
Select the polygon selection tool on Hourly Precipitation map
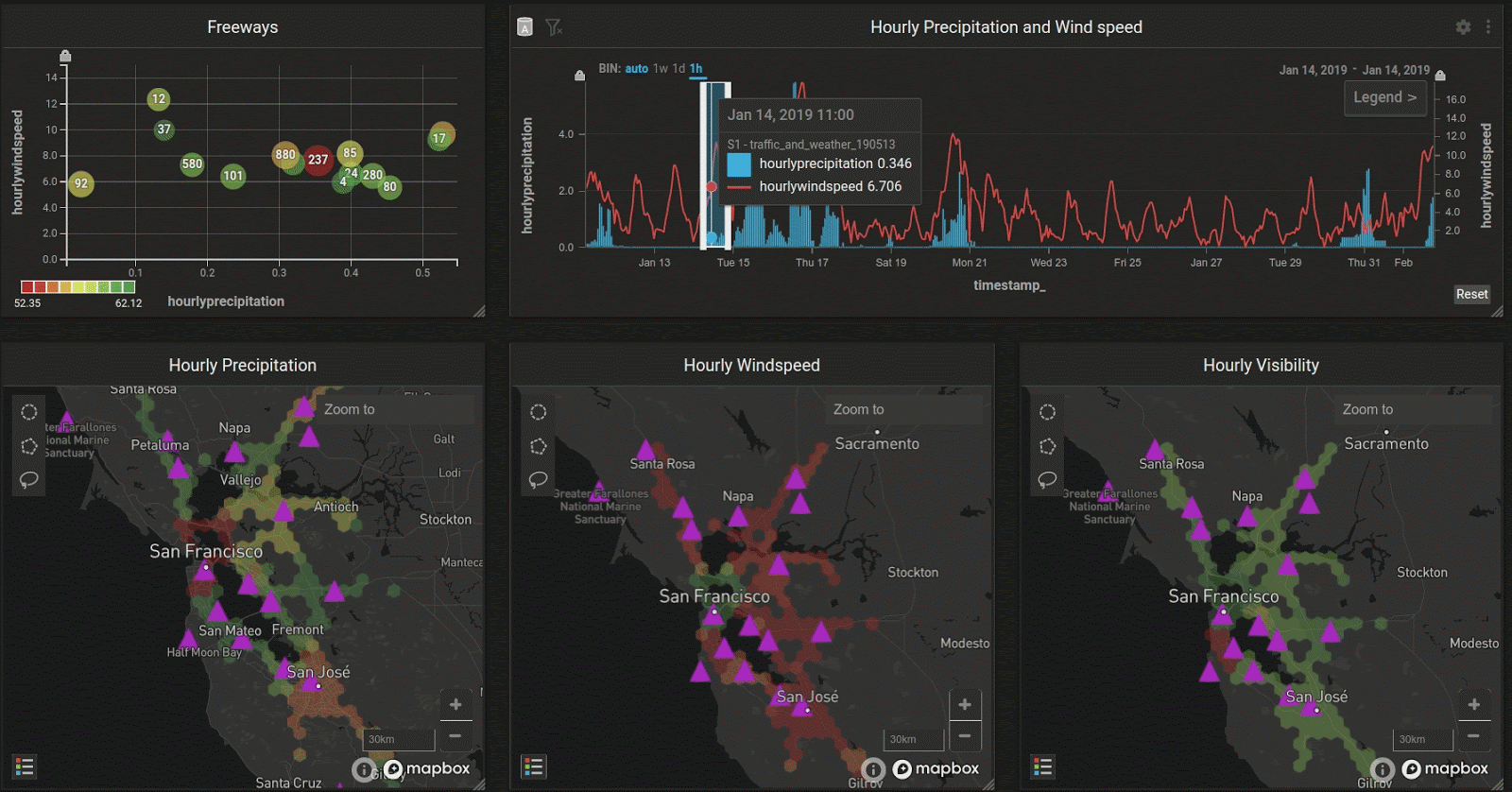tap(29, 446)
